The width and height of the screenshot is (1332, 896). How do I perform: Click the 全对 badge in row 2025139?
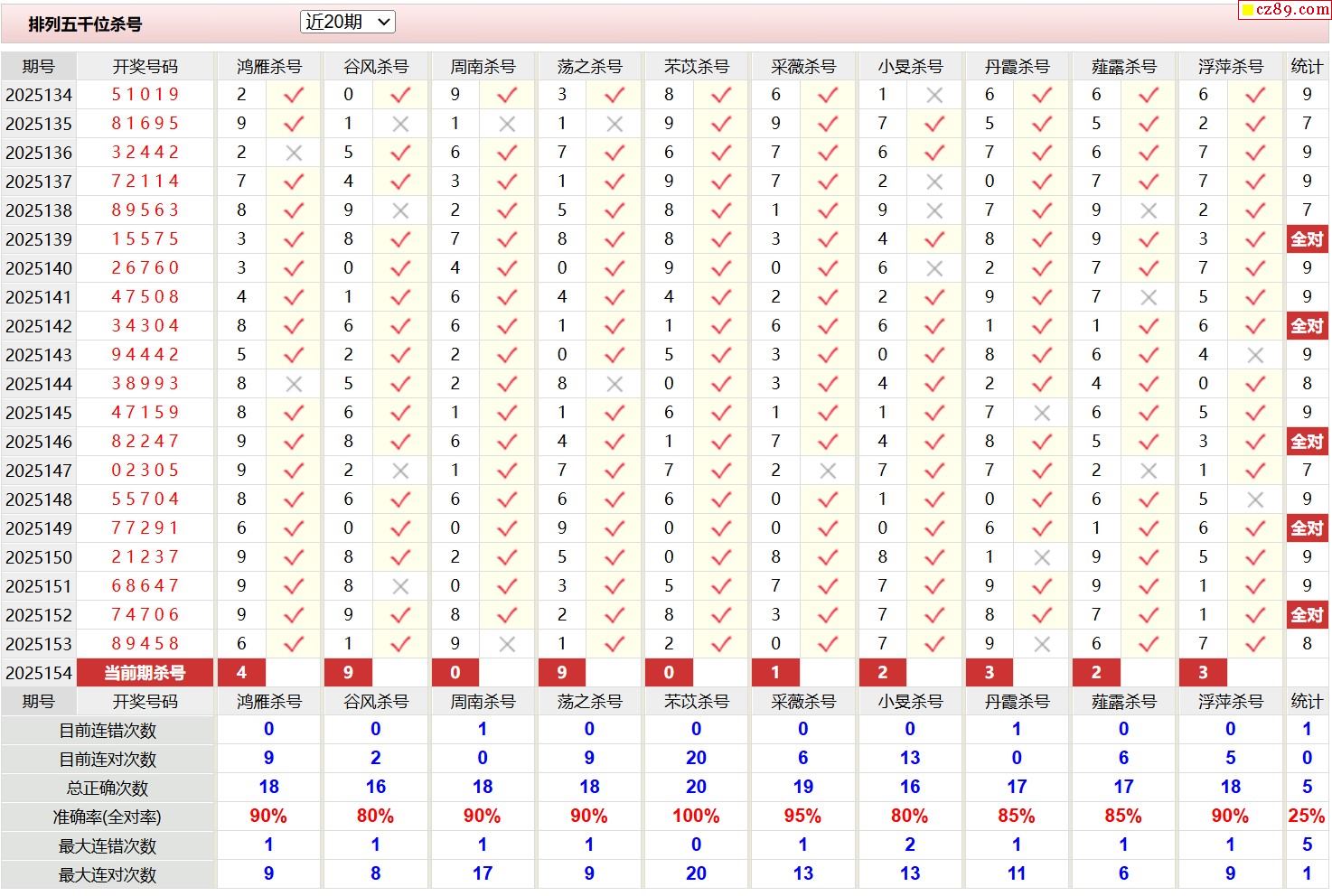tap(1307, 239)
